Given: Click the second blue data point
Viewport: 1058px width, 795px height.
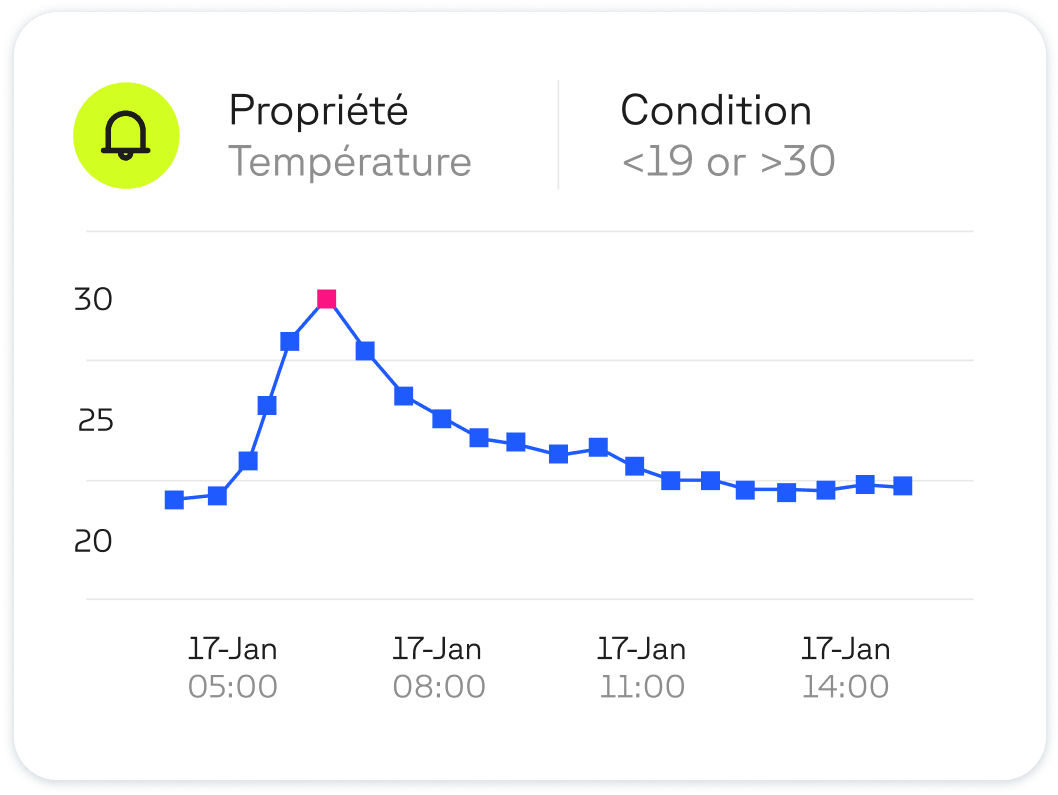Looking at the screenshot, I should pyautogui.click(x=217, y=495).
